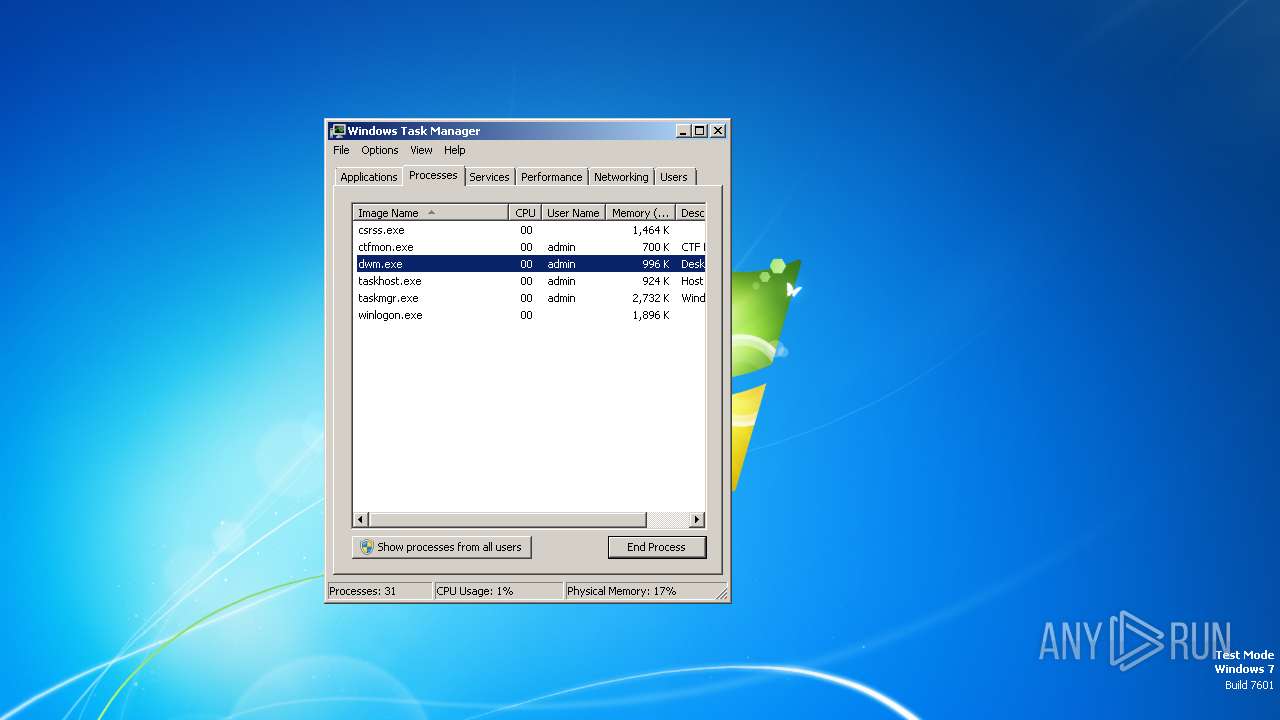1280x720 pixels.
Task: Click the 1,896 K memory value
Action: click(651, 315)
